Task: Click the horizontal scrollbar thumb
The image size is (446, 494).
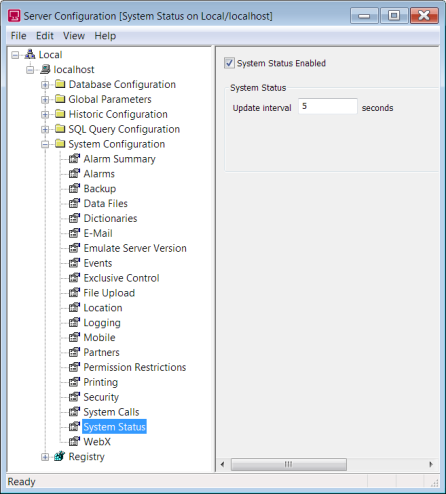Action: [289, 464]
